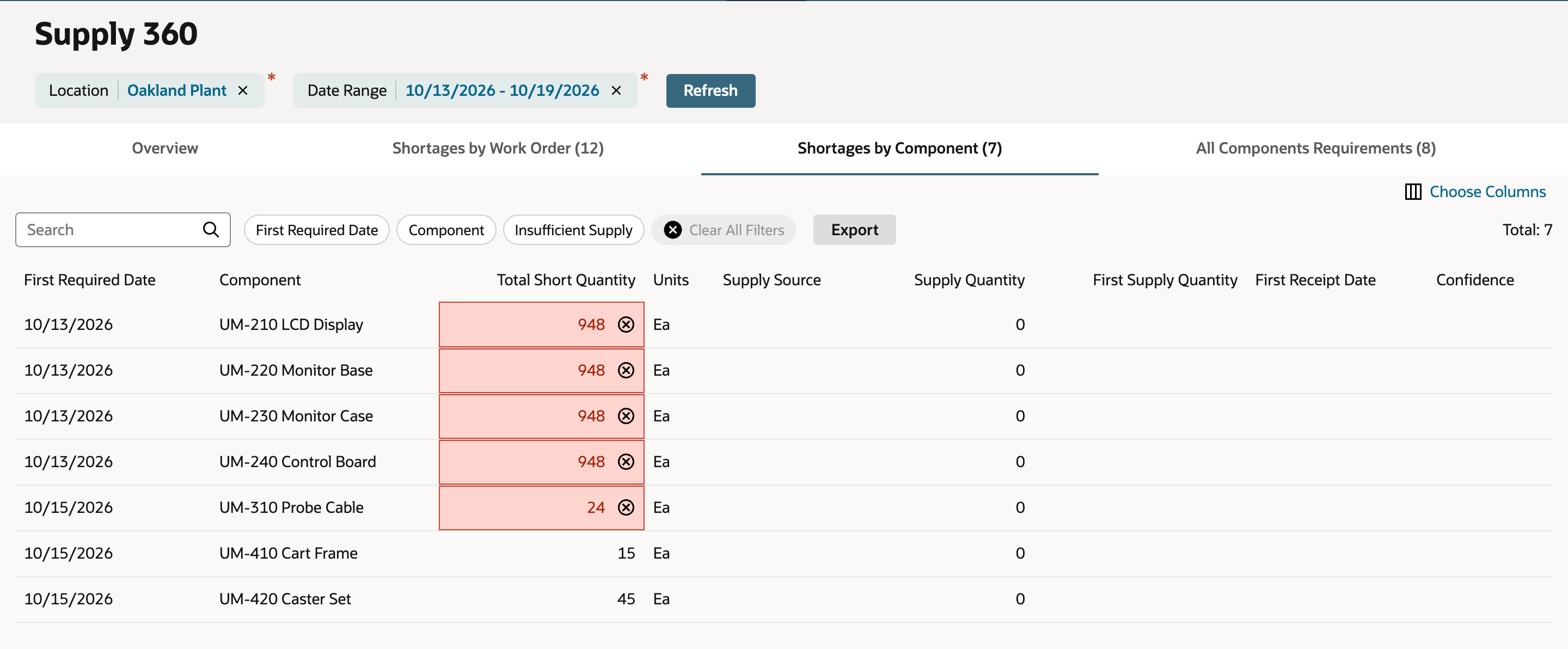Image resolution: width=1568 pixels, height=649 pixels.
Task: Open Shortages by Work Order tab
Action: (498, 148)
